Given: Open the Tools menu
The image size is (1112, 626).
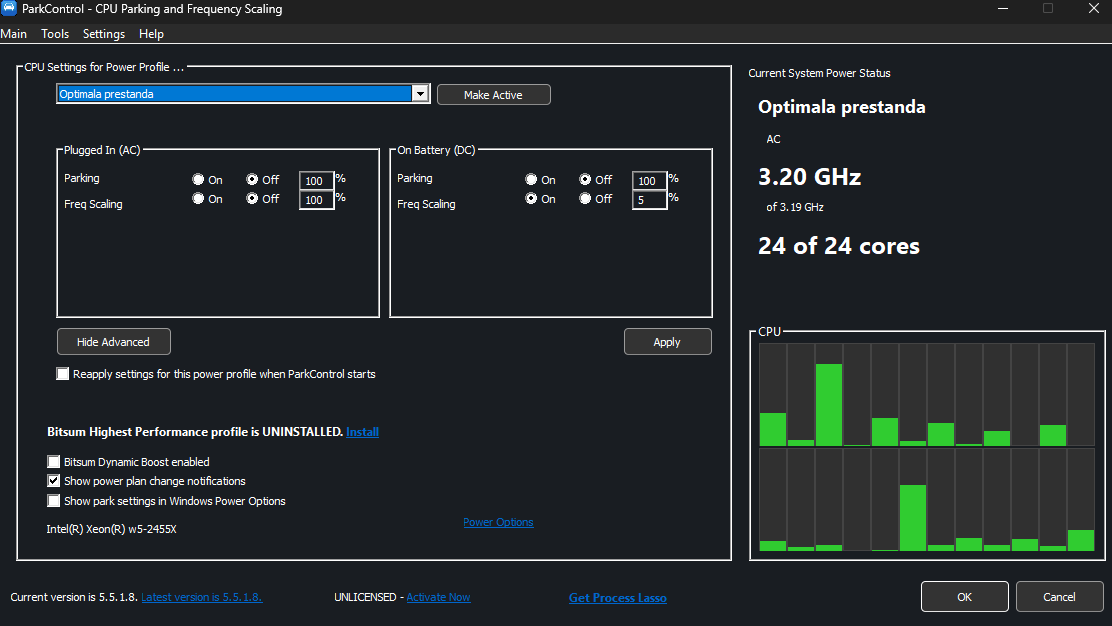Looking at the screenshot, I should [x=55, y=34].
